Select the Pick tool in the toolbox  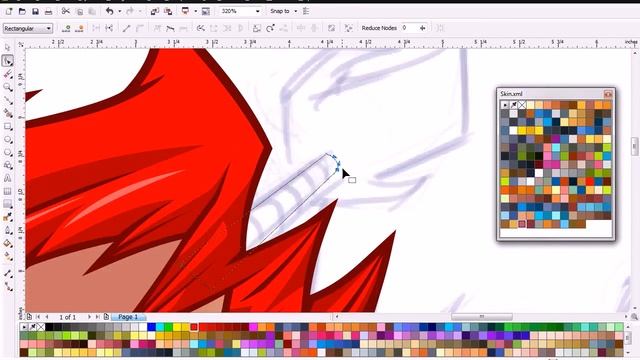[x=7, y=48]
